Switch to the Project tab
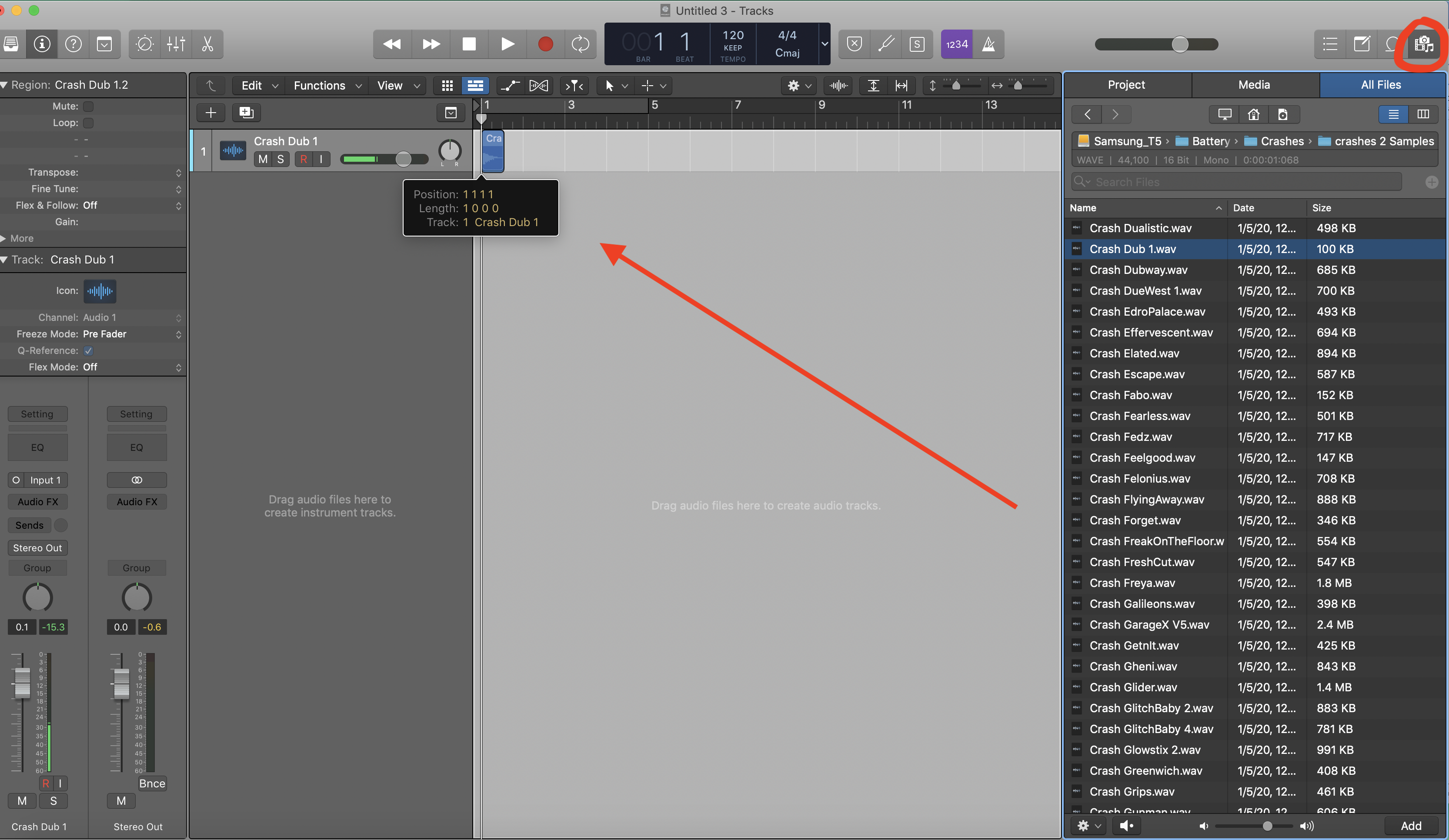 tap(1126, 85)
